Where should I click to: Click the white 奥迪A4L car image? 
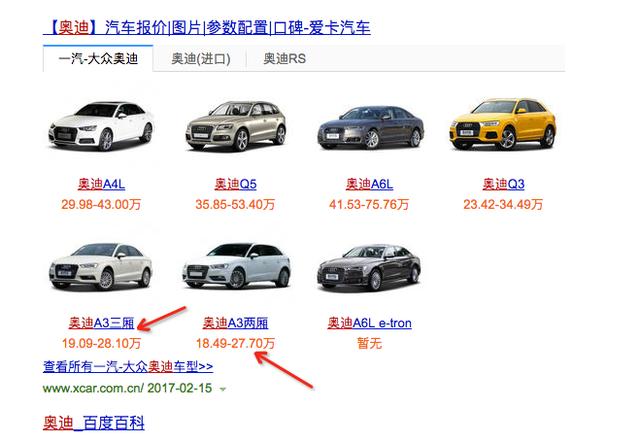pos(101,126)
